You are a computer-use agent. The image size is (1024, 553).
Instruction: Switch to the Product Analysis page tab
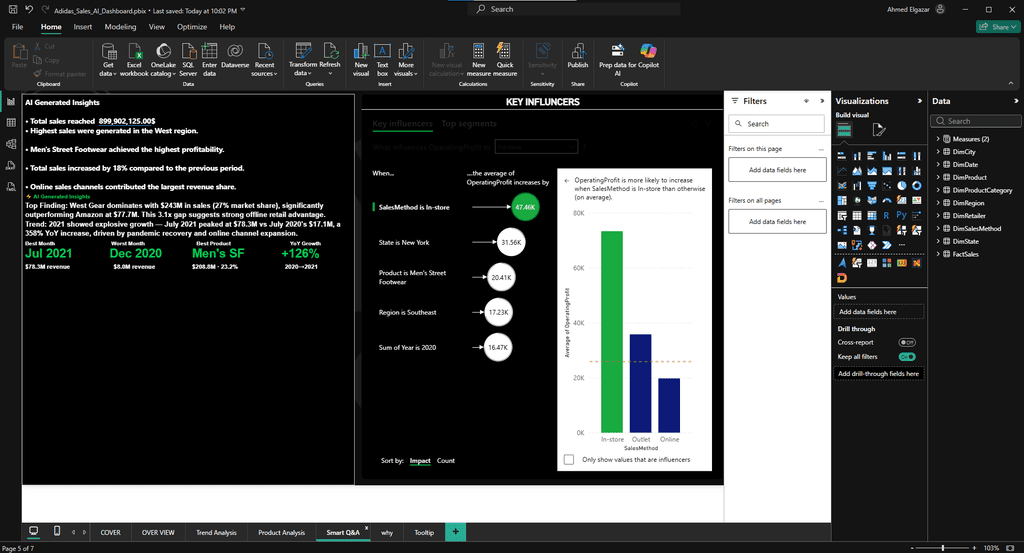click(x=281, y=532)
